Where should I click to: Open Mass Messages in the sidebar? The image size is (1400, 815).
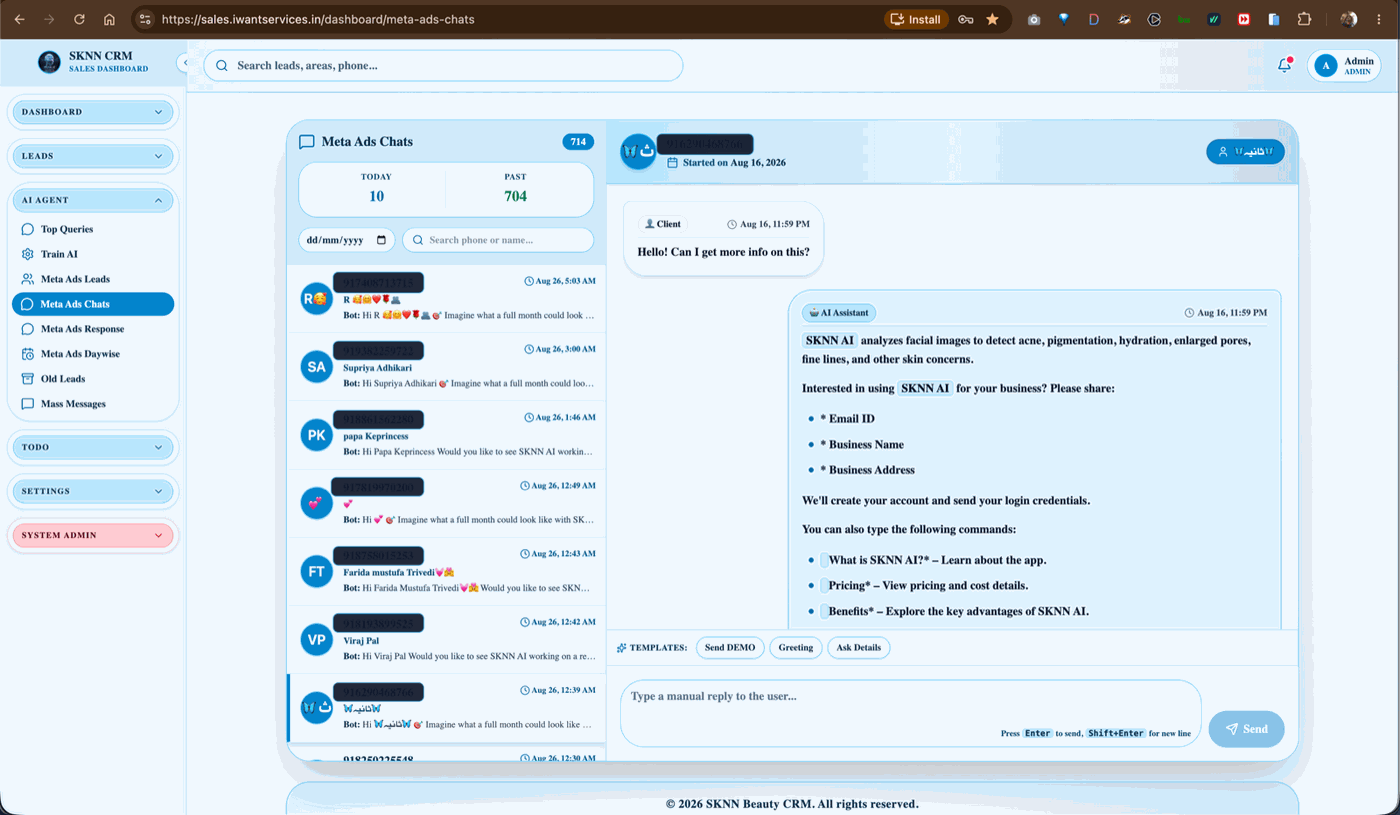click(93, 404)
